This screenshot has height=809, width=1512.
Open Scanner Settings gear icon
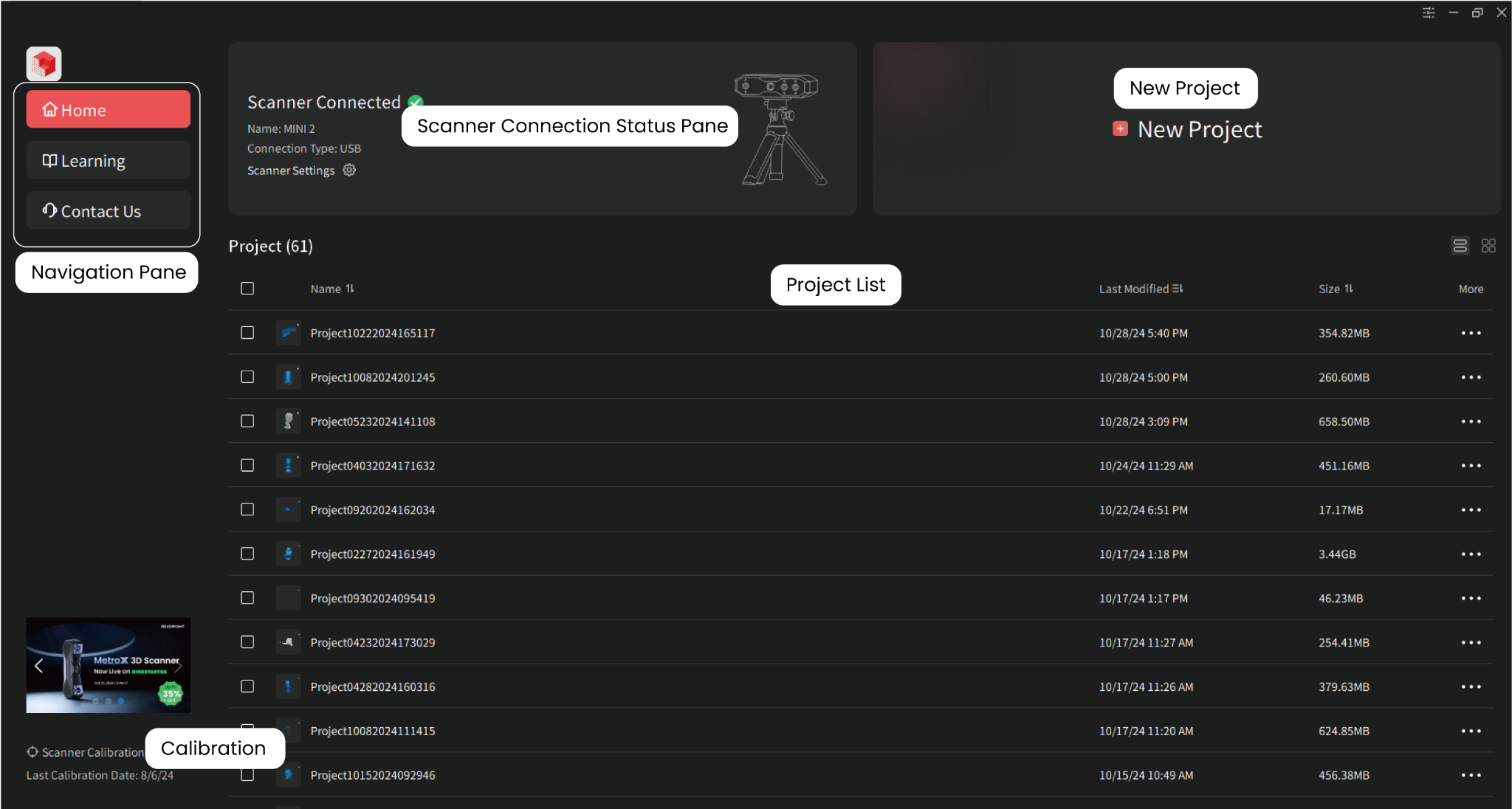[x=349, y=171]
